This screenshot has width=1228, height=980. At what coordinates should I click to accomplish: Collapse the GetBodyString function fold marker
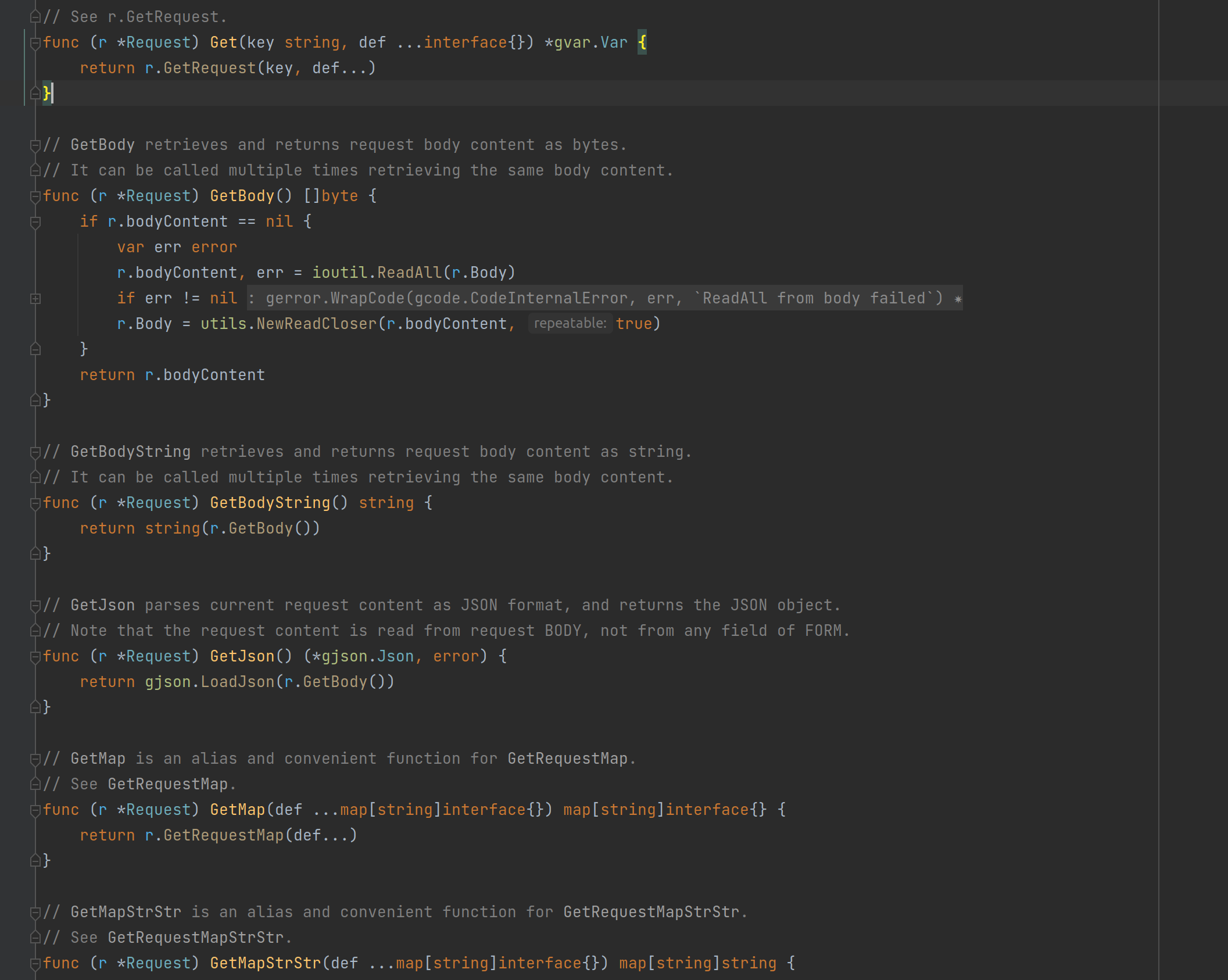(35, 503)
